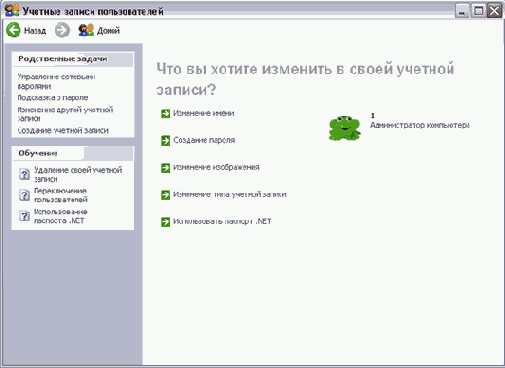Click the Домой toolbar label
505x368 pixels.
coord(108,31)
